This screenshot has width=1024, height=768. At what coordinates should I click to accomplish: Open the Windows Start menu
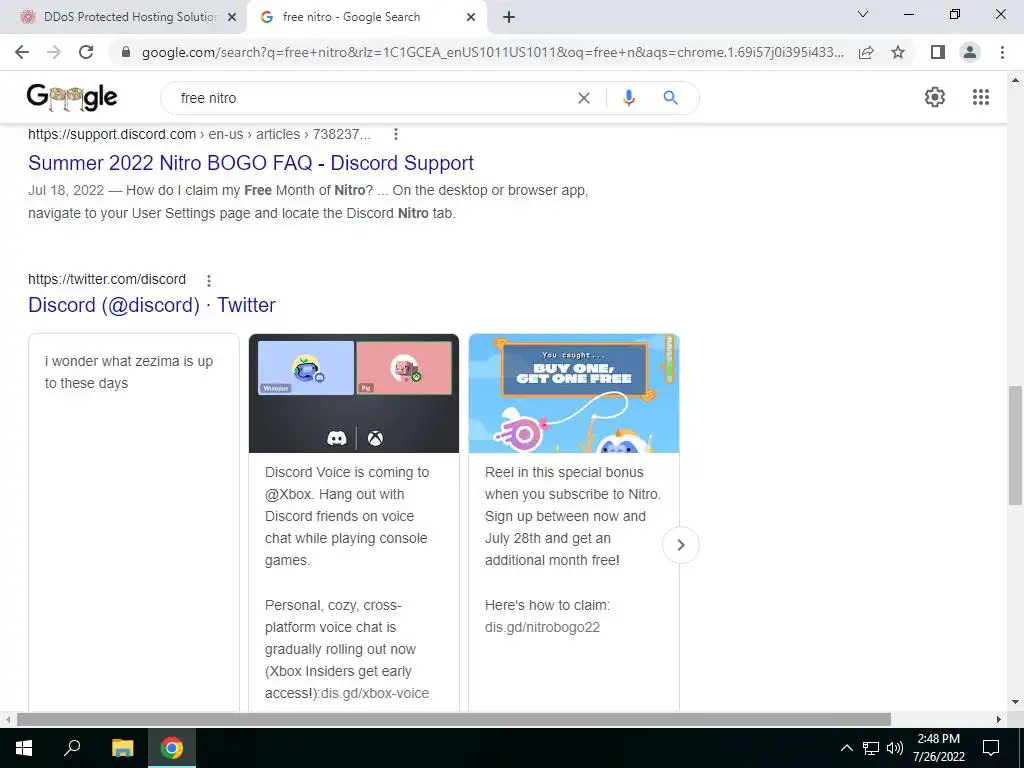point(24,748)
